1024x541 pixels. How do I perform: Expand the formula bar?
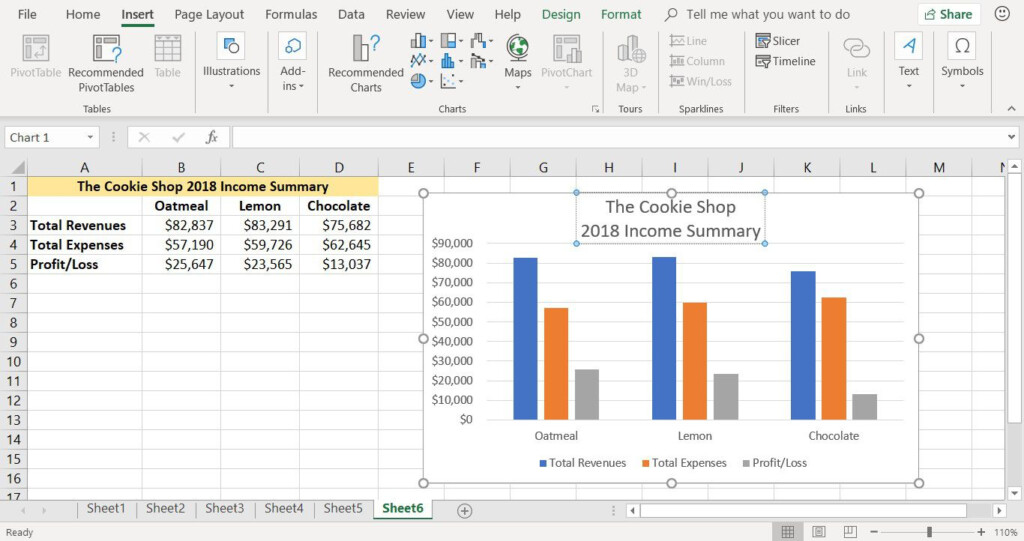pos(1011,137)
